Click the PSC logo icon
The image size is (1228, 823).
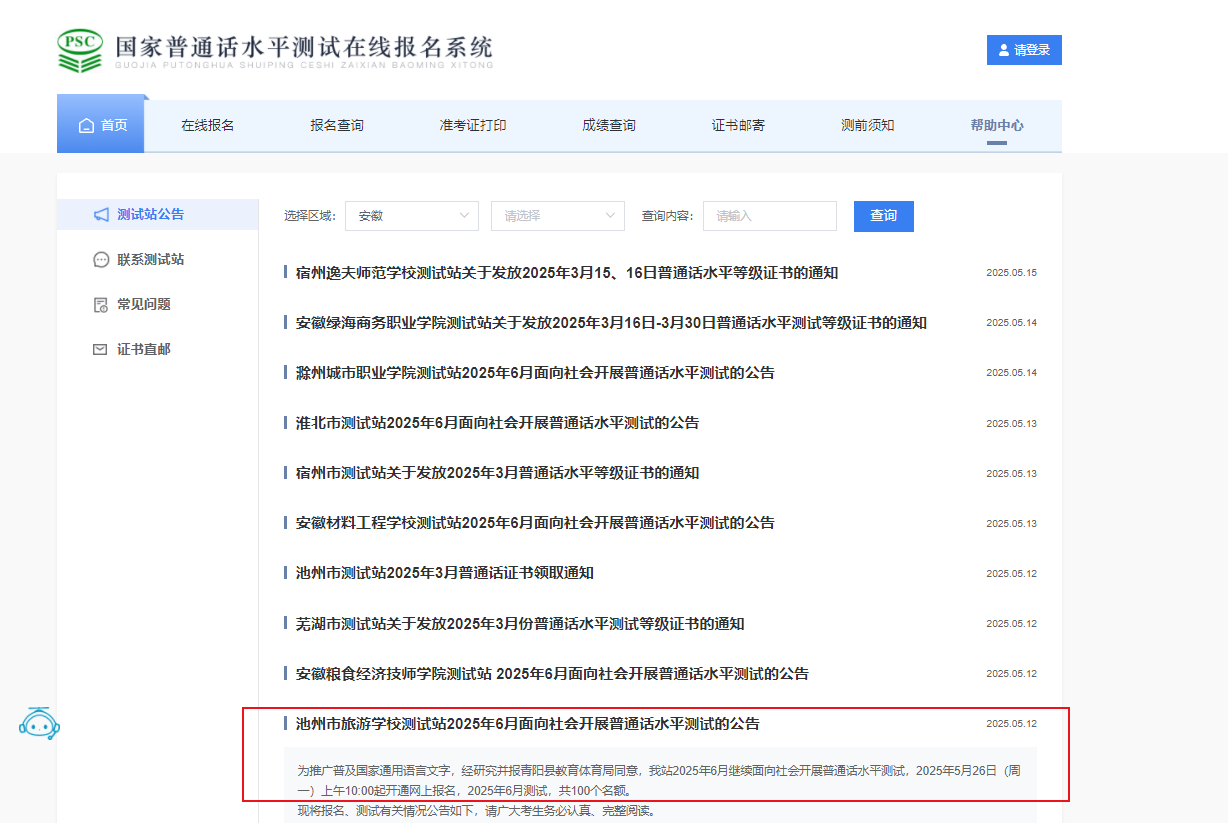(x=80, y=50)
